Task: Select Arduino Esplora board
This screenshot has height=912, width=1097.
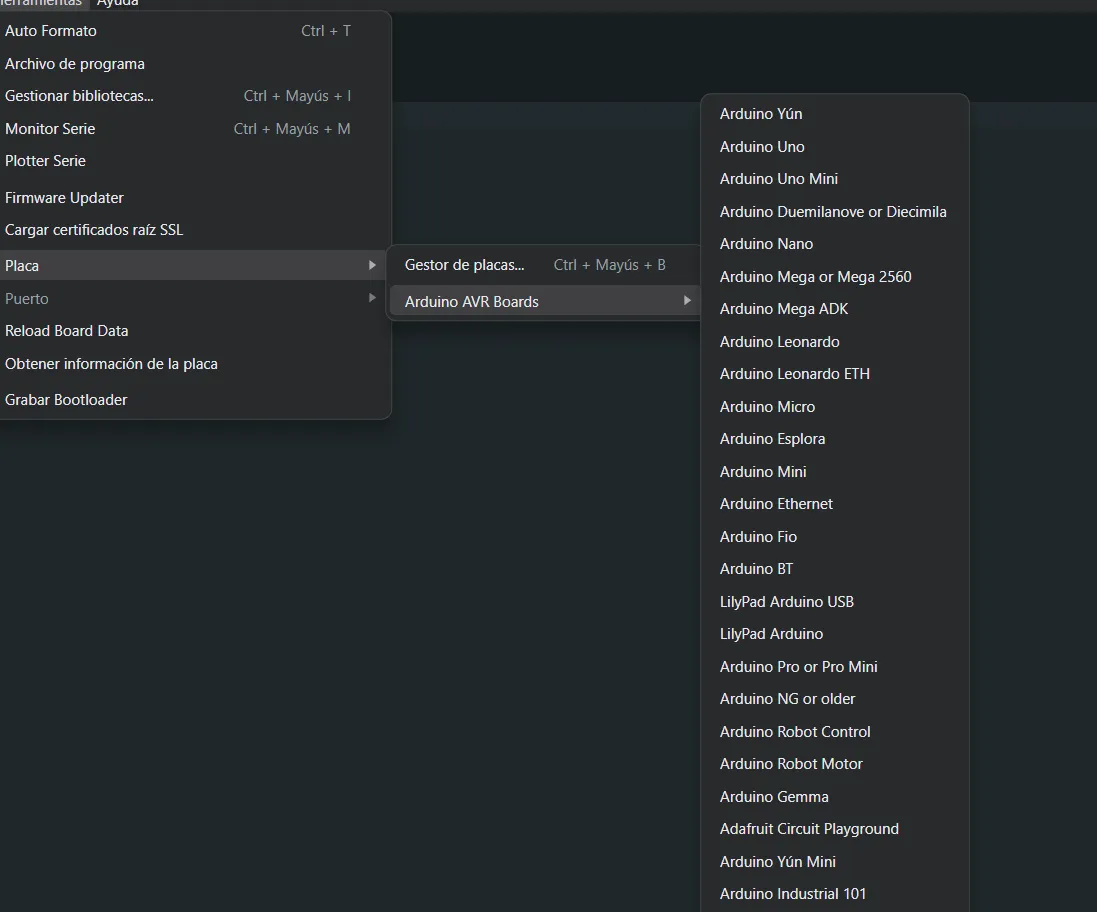Action: [x=835, y=439]
